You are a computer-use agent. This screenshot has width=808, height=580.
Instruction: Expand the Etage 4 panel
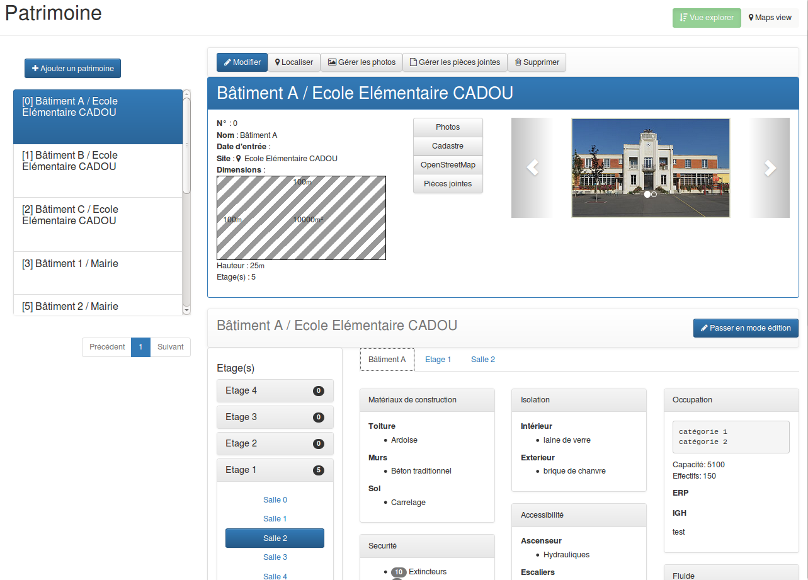pos(275,390)
